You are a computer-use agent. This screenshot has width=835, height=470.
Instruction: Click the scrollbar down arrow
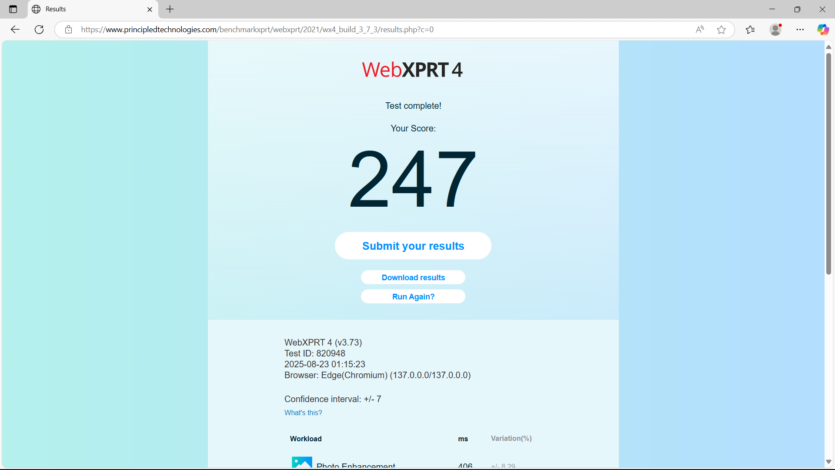[x=828, y=462]
